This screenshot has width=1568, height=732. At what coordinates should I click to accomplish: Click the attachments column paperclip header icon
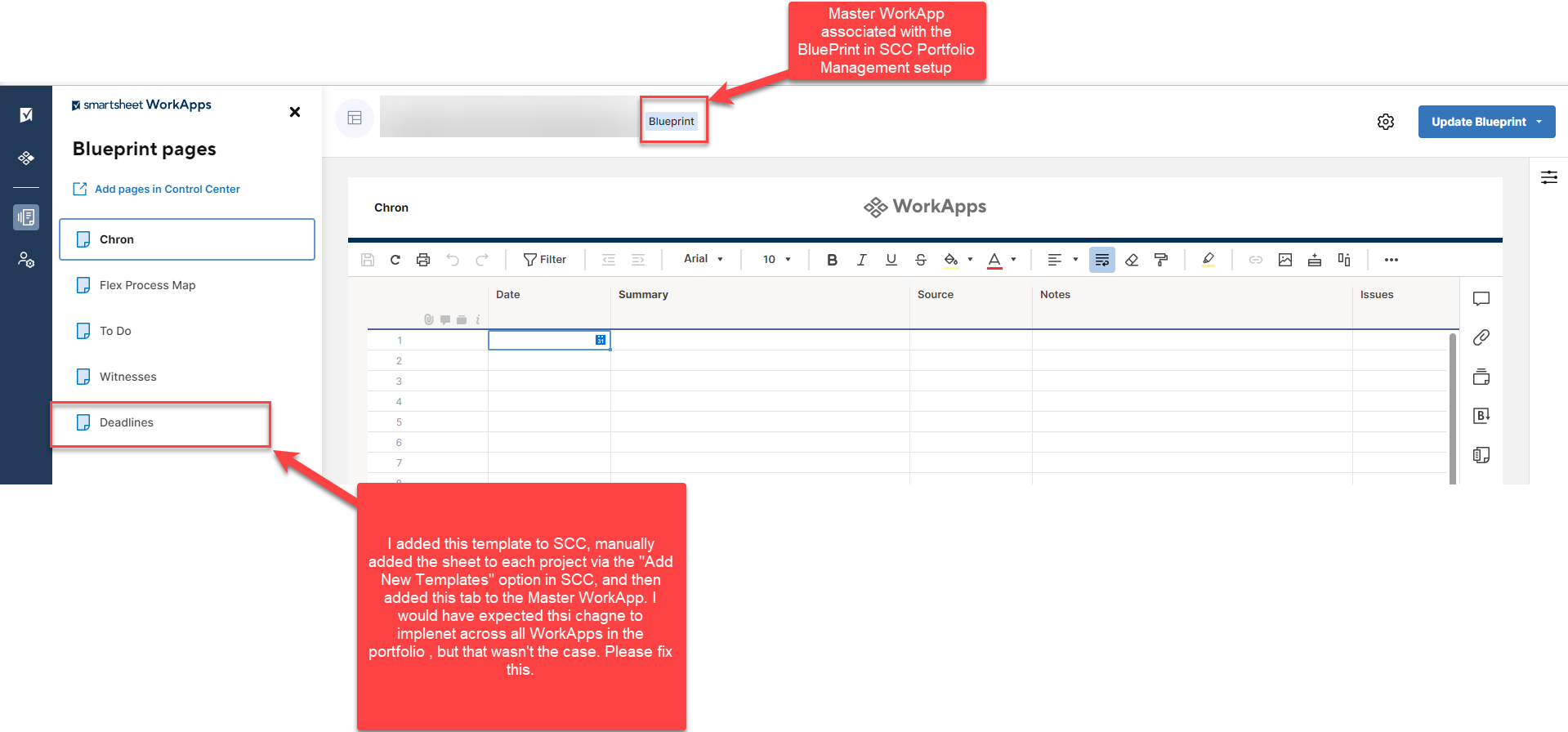429,319
